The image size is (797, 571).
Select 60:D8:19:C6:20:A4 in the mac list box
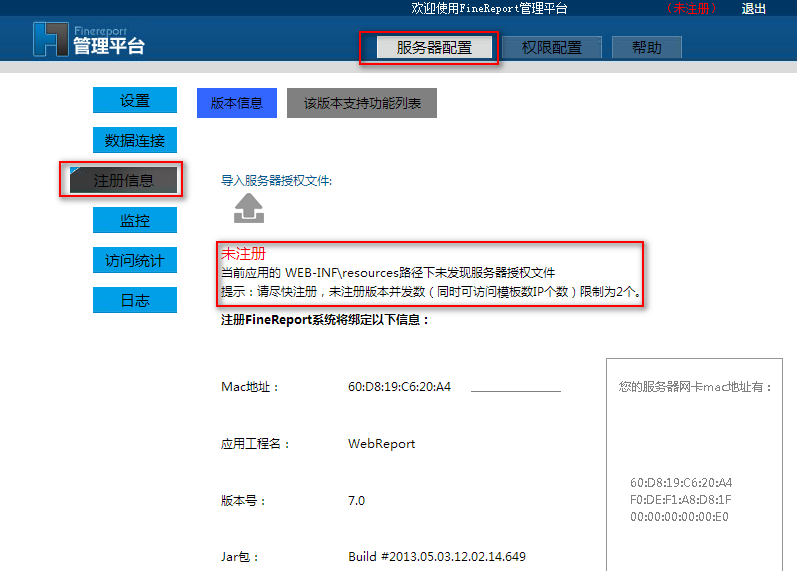(681, 483)
